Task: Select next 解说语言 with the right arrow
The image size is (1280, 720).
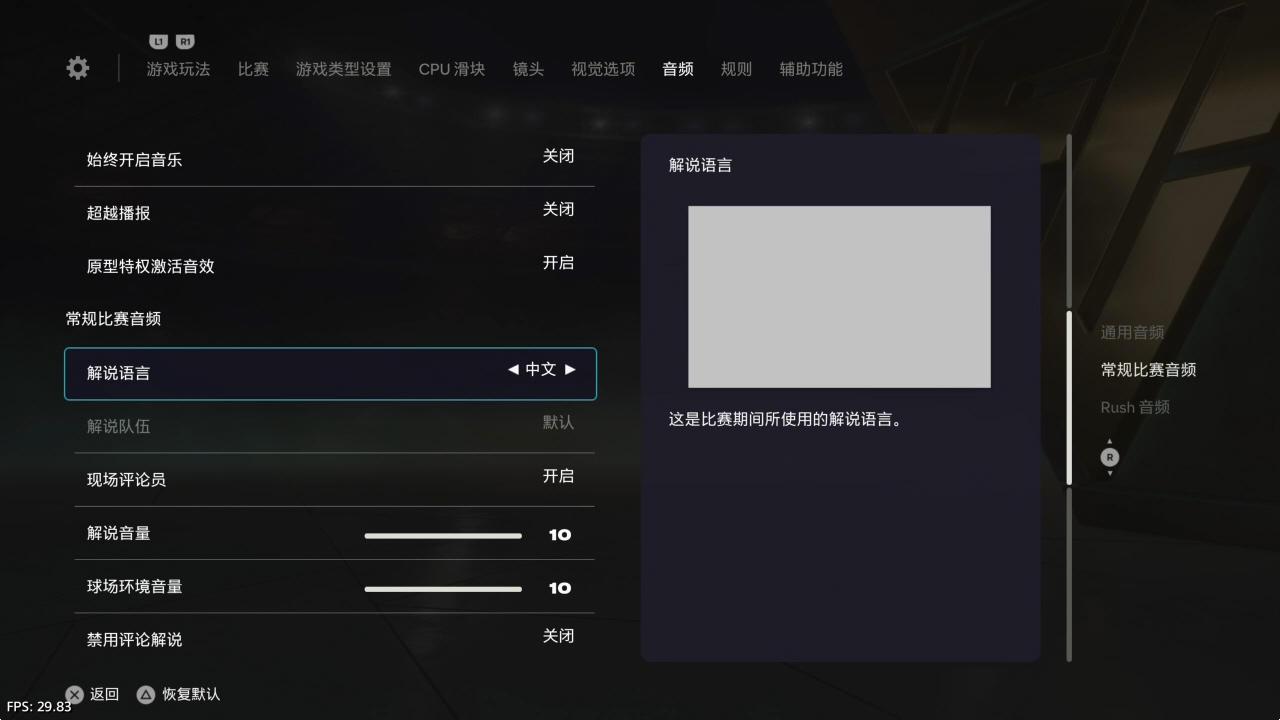Action: 570,369
